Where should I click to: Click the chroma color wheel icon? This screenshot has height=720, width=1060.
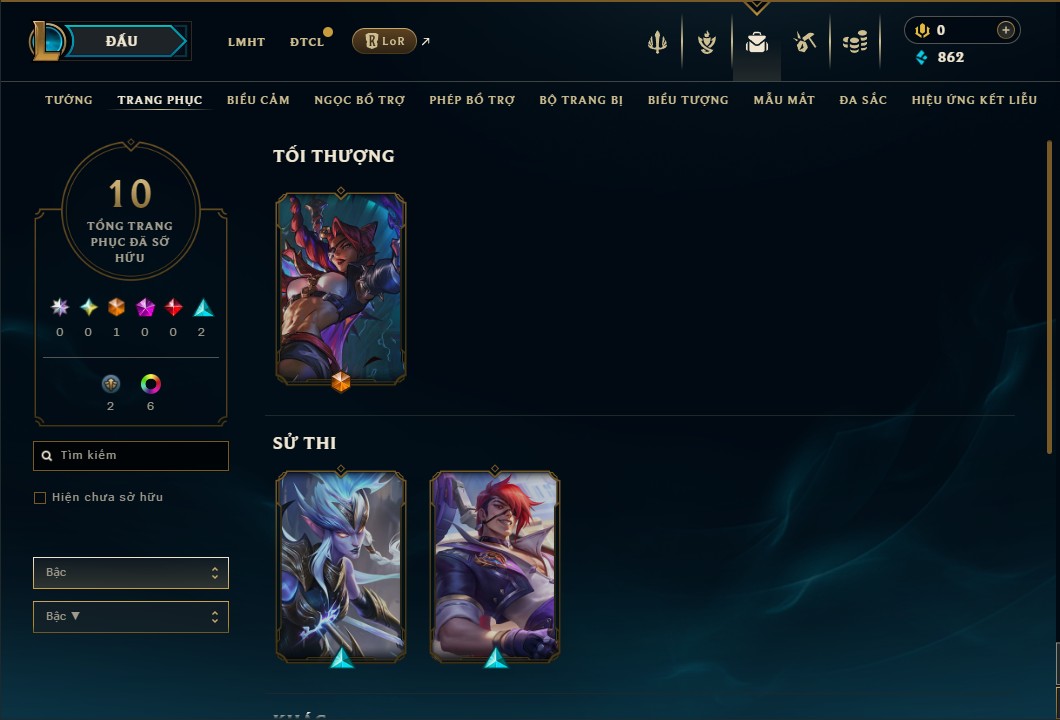pyautogui.click(x=150, y=384)
